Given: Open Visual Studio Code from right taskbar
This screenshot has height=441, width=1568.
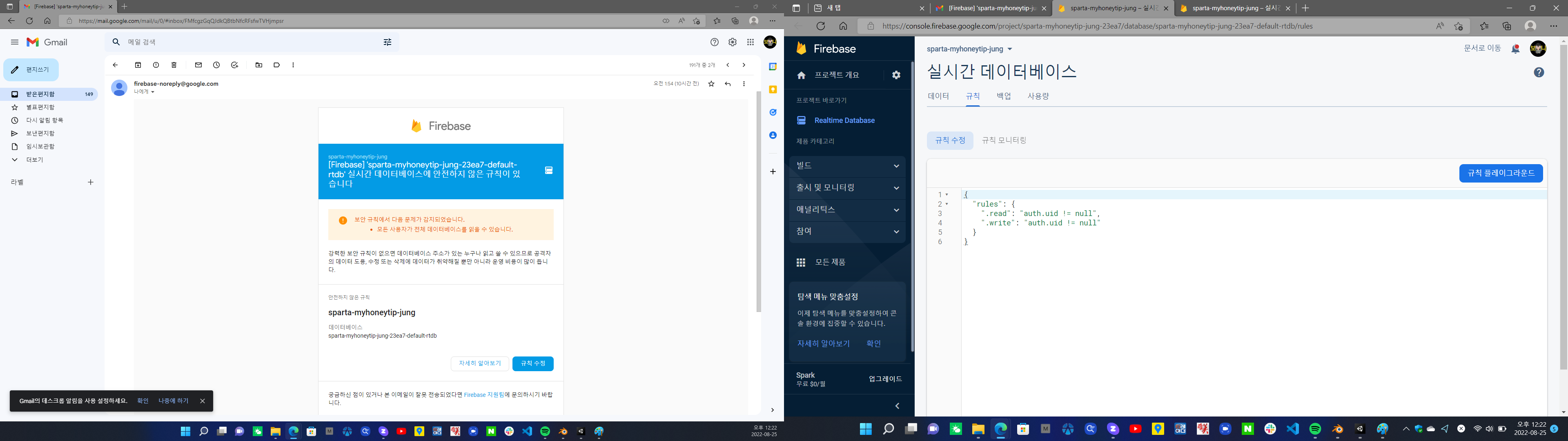Looking at the screenshot, I should pyautogui.click(x=1292, y=429).
